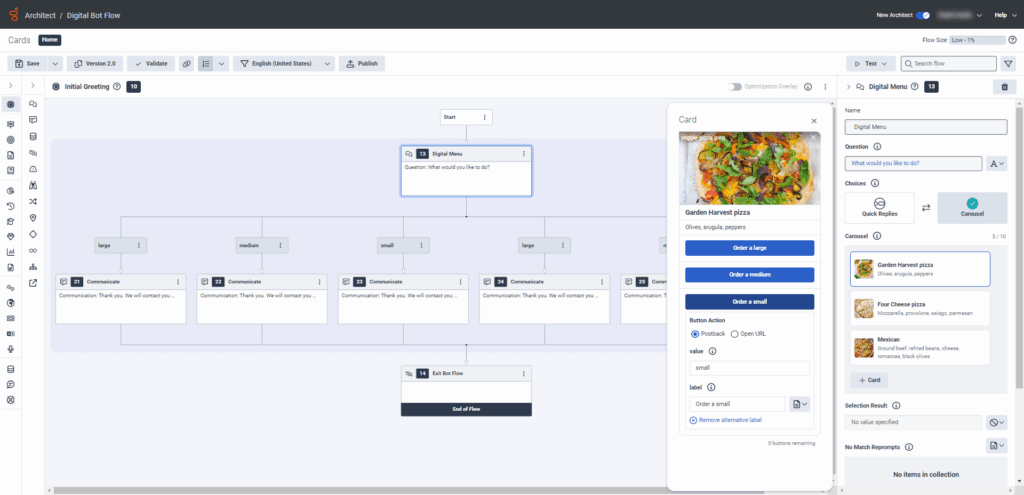Screen dimensions: 1024x495
Task: Open the Digital Menu node three-dot menu
Action: point(524,153)
